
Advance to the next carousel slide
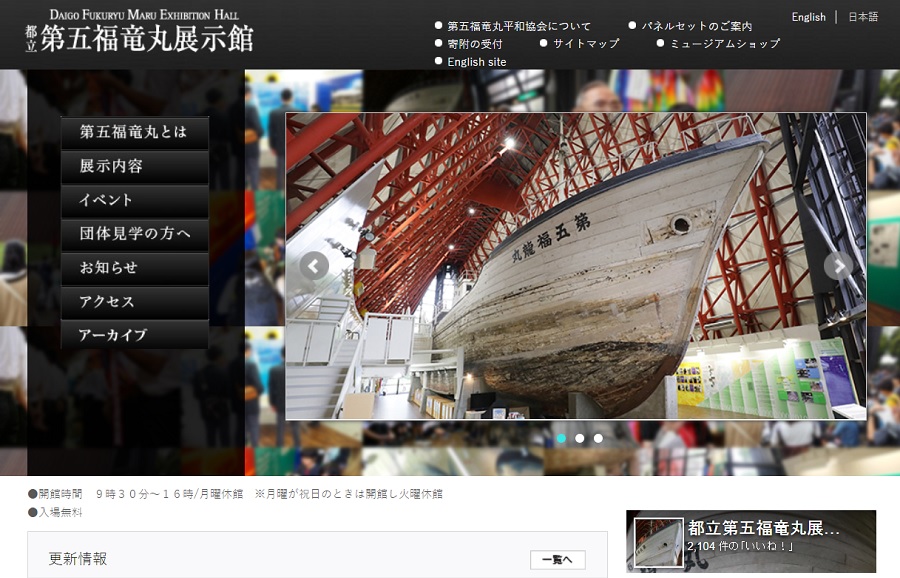838,266
